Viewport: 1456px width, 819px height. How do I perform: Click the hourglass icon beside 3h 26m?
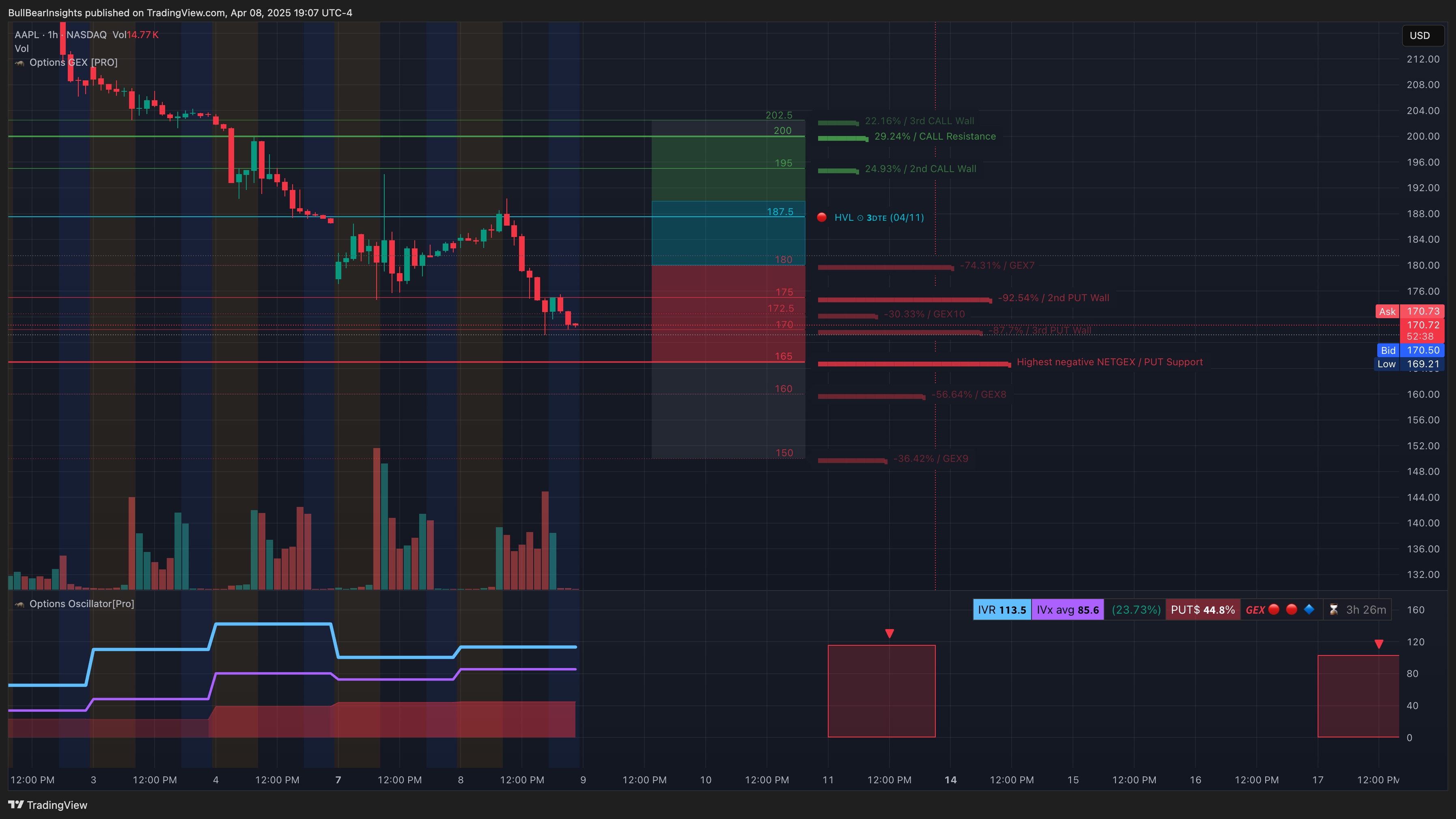point(1334,610)
